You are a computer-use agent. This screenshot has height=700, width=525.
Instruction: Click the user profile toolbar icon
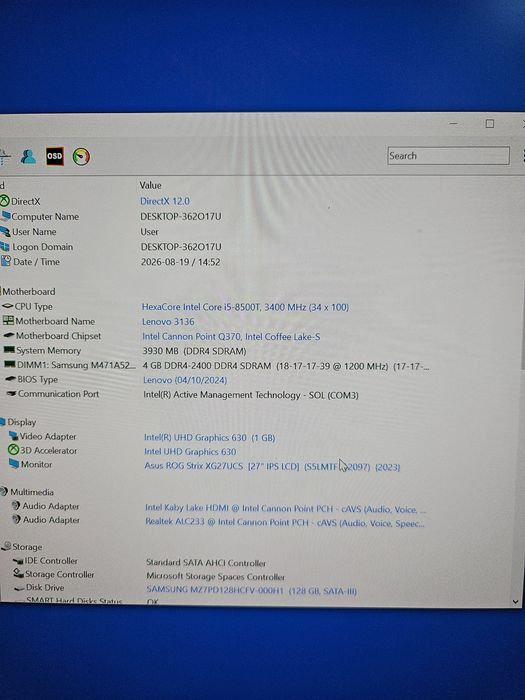pos(28,156)
